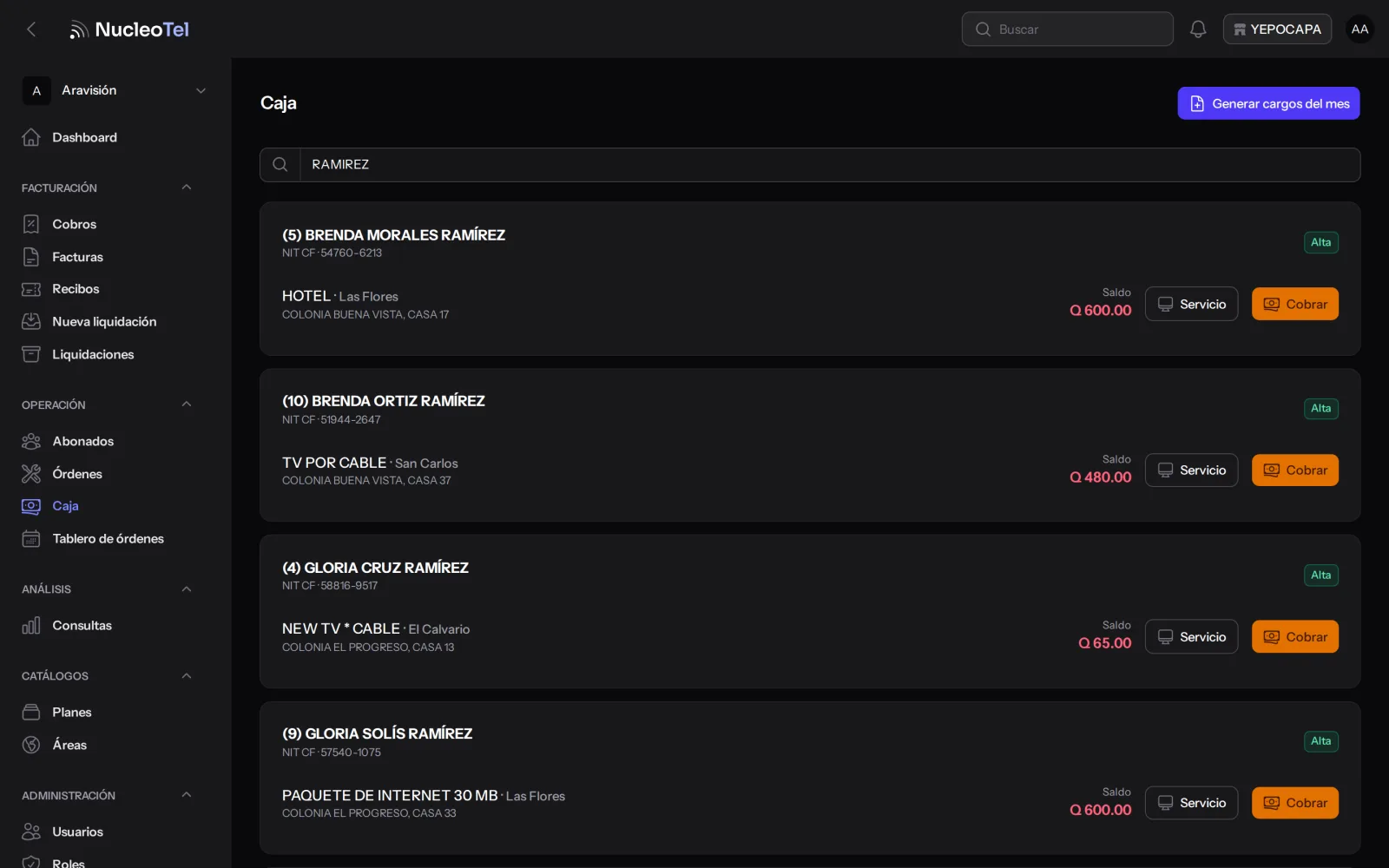Image resolution: width=1389 pixels, height=868 pixels.
Task: Open Servicio for Gloria Solís Ramírez
Action: pyautogui.click(x=1191, y=803)
